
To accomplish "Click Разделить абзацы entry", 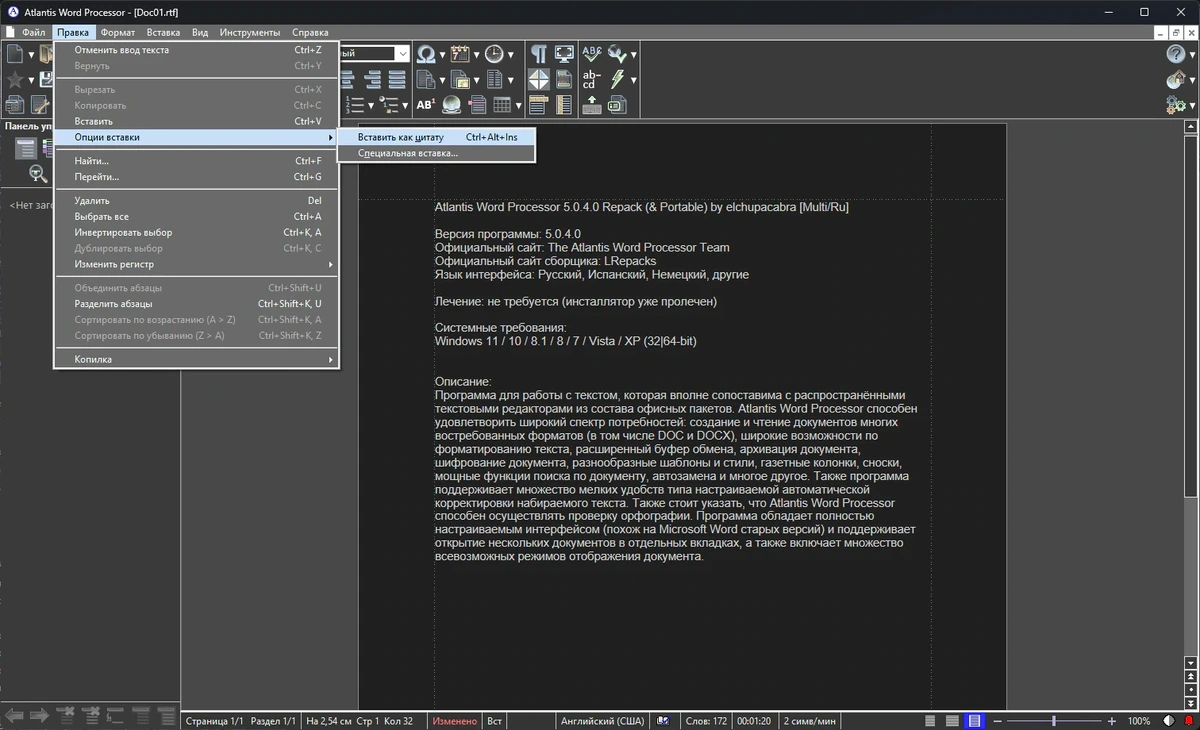I will tap(197, 304).
